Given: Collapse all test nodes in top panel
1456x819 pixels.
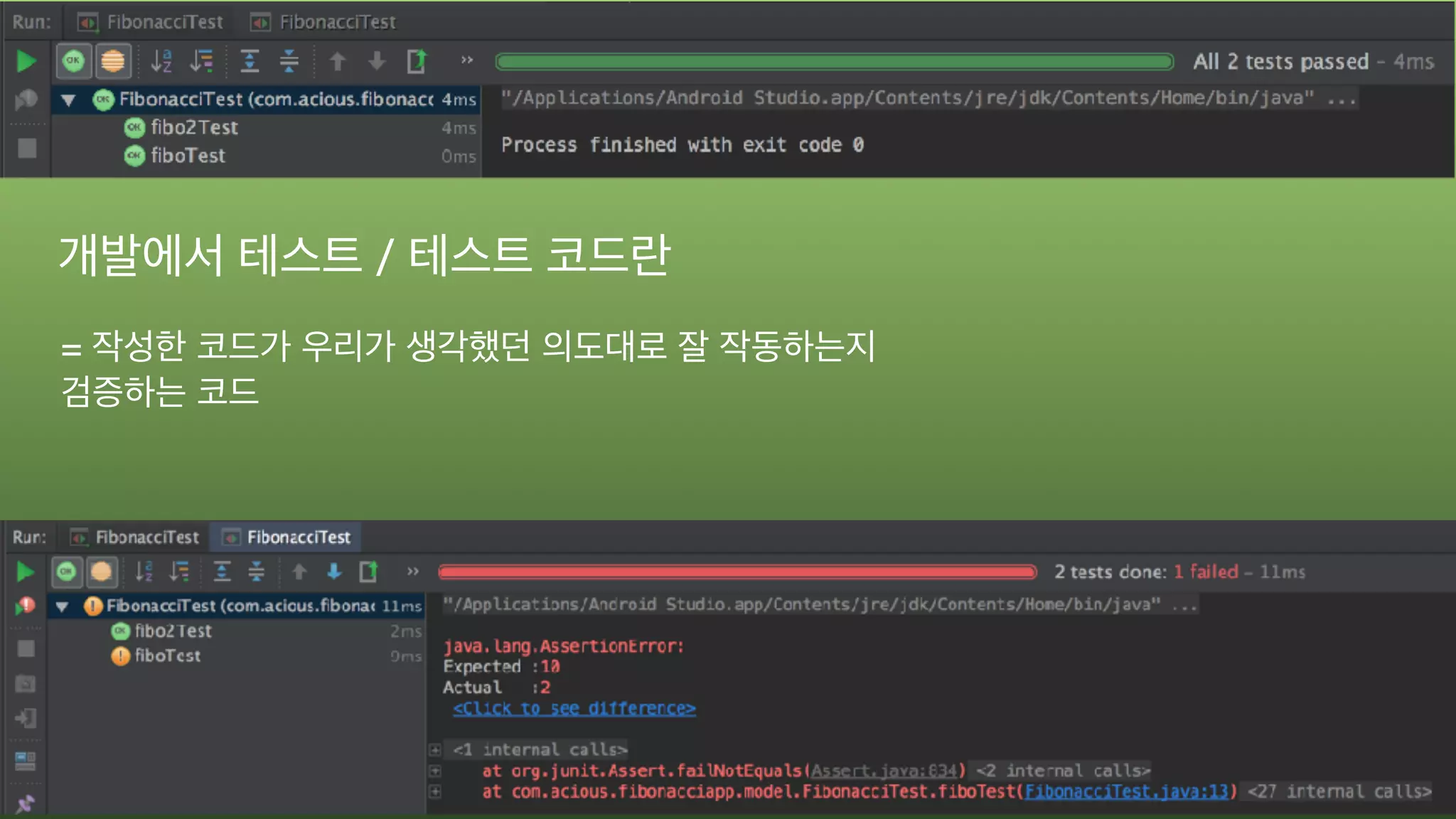Looking at the screenshot, I should [289, 61].
